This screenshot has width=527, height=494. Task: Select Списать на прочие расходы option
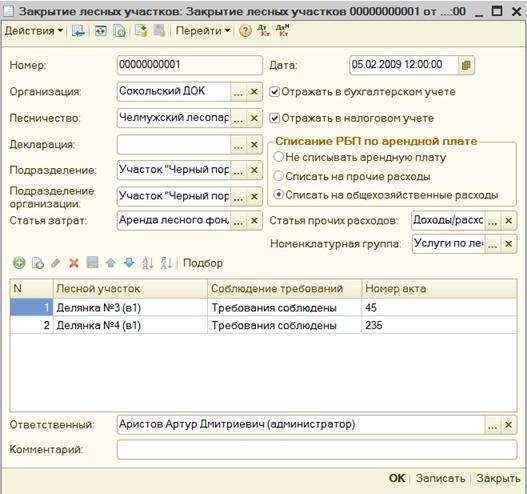pos(279,176)
